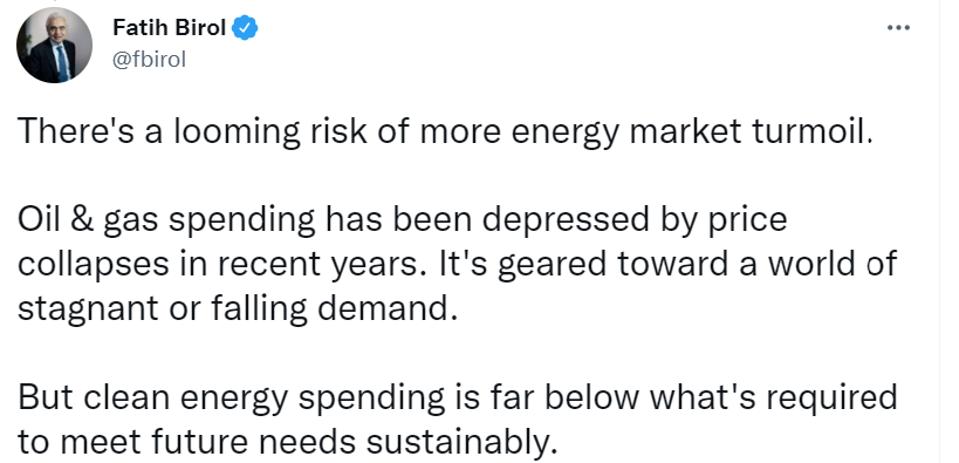Open Fatih Birol's profile picture
The width and height of the screenshot is (959, 463).
[54, 44]
